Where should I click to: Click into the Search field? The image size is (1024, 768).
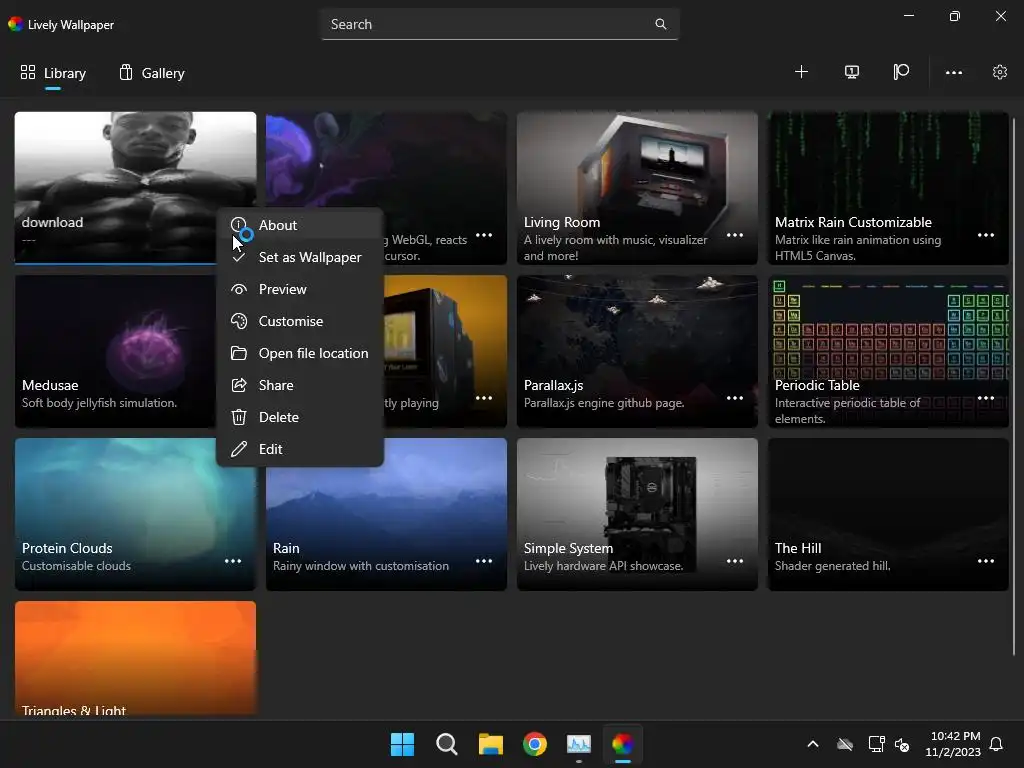(x=500, y=24)
